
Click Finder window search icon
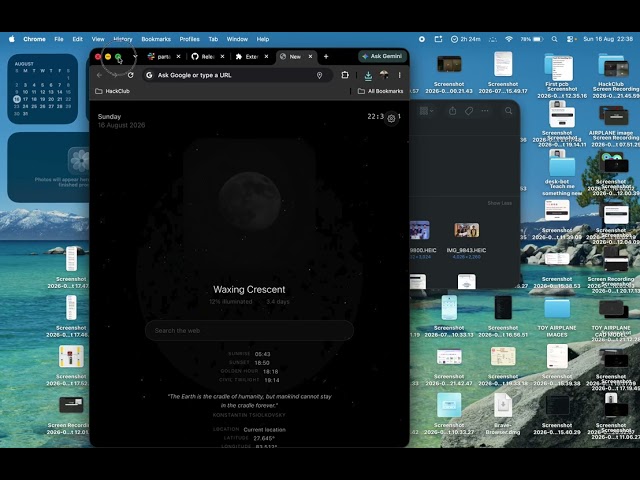(x=508, y=111)
